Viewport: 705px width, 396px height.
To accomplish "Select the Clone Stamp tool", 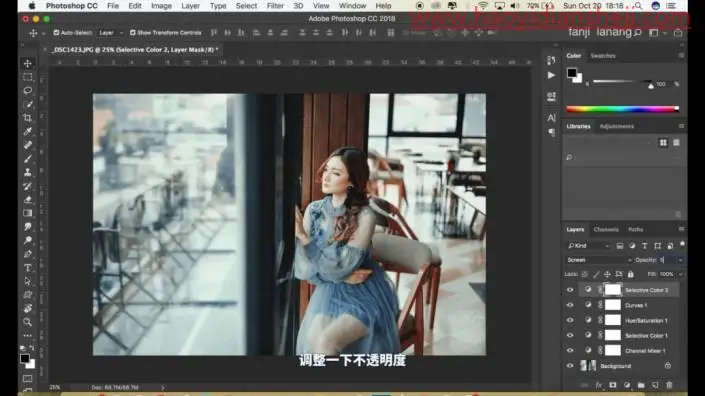I will 28,172.
